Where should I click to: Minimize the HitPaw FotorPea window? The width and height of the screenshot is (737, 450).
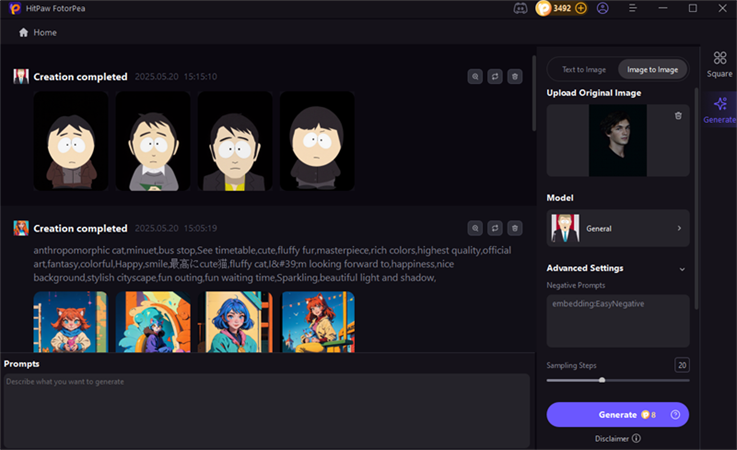tap(663, 8)
